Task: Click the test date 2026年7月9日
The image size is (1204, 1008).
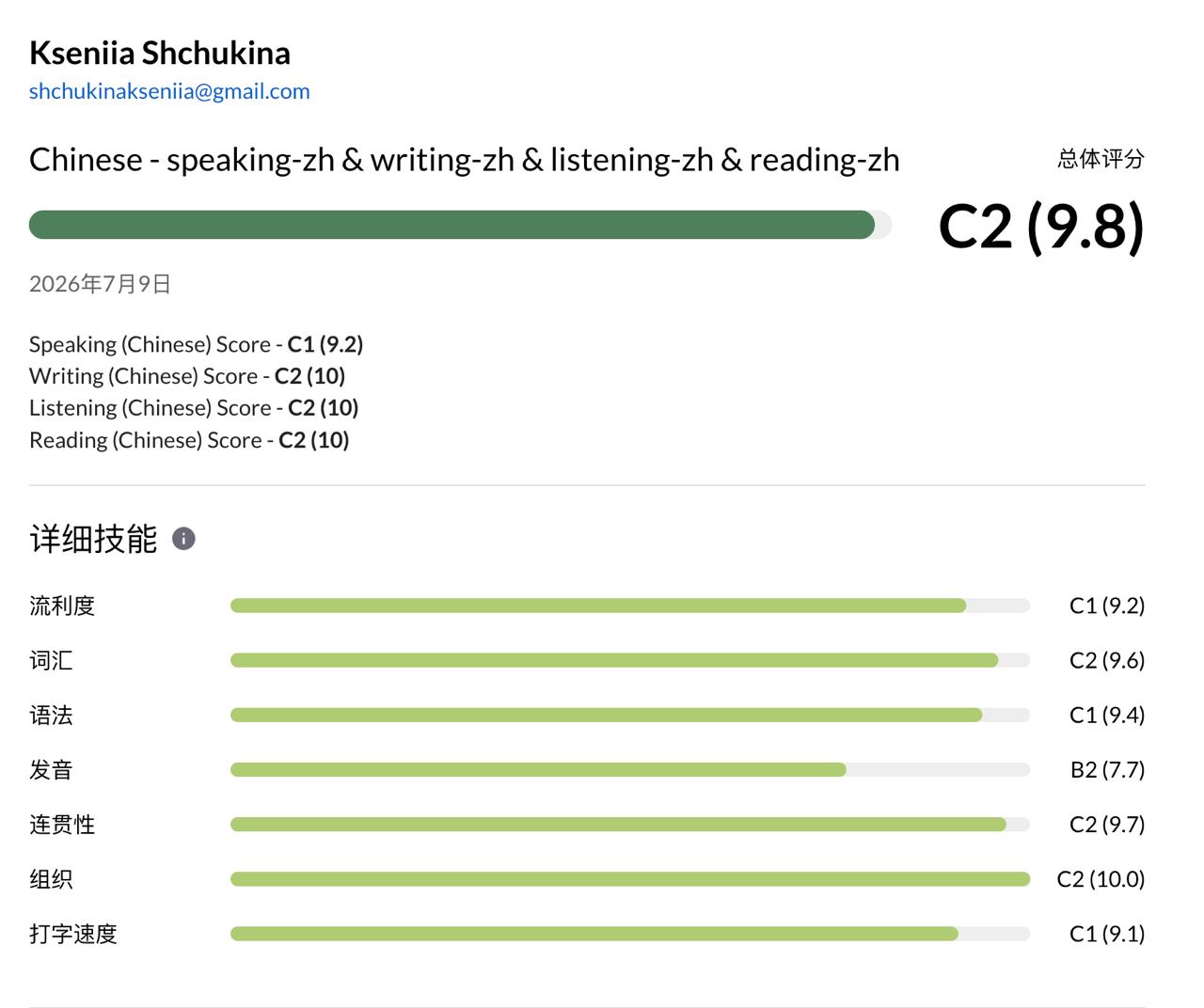Action: click(100, 284)
